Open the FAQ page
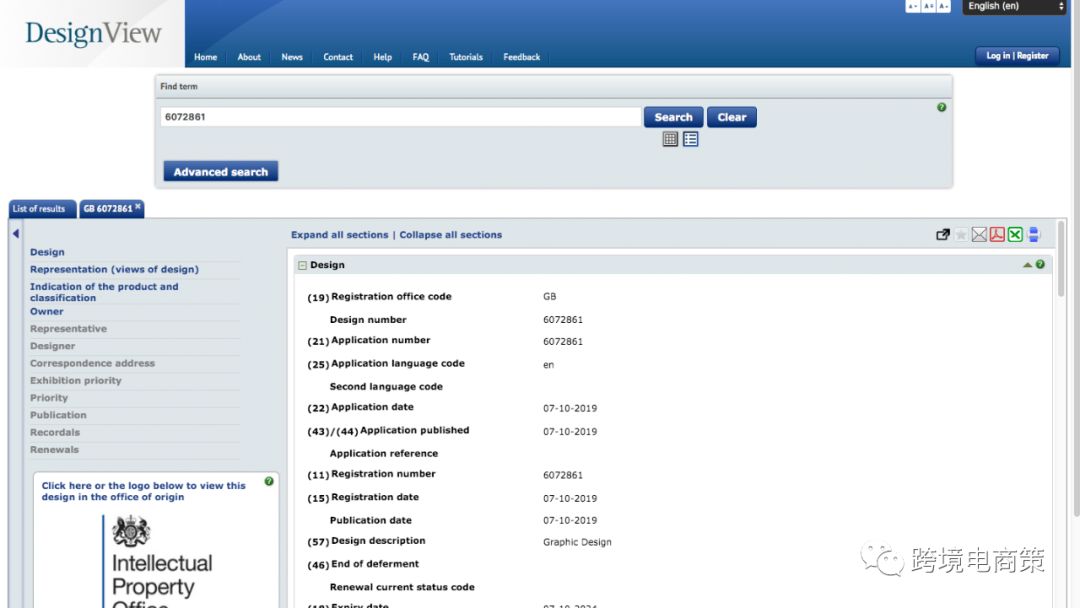Screen dimensions: 1080x608 click(420, 57)
